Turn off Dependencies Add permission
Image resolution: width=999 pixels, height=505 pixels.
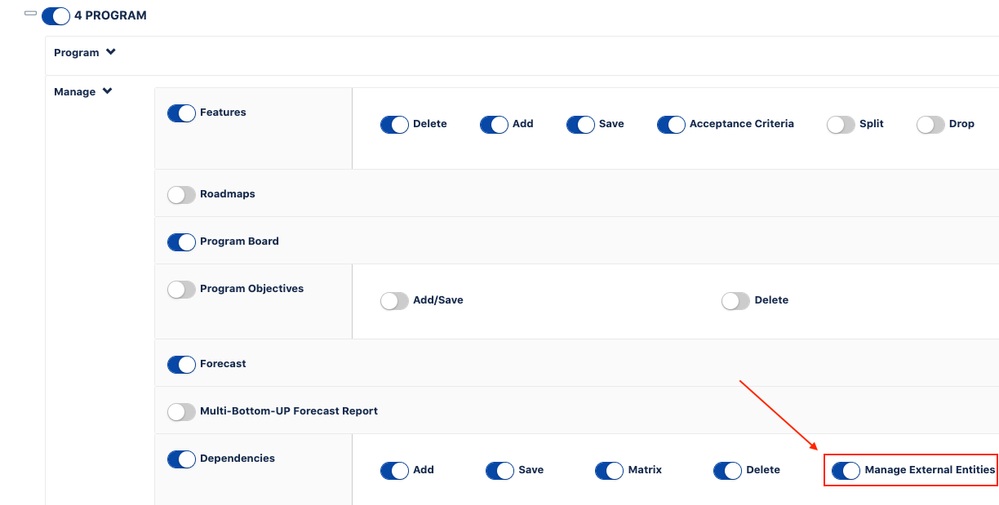pos(394,471)
